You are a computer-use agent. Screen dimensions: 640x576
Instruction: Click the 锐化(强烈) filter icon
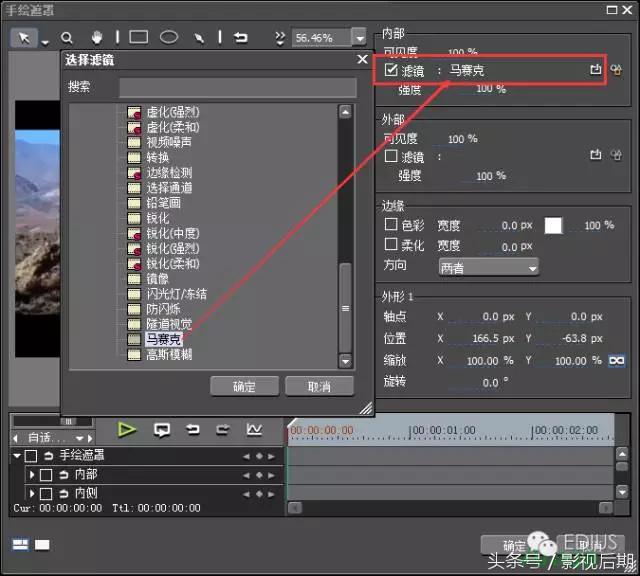134,248
